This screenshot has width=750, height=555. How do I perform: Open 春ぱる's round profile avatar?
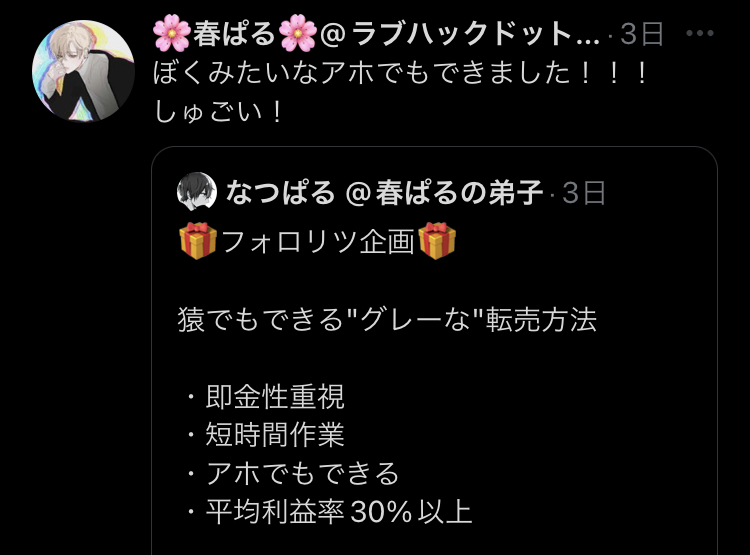tap(83, 71)
